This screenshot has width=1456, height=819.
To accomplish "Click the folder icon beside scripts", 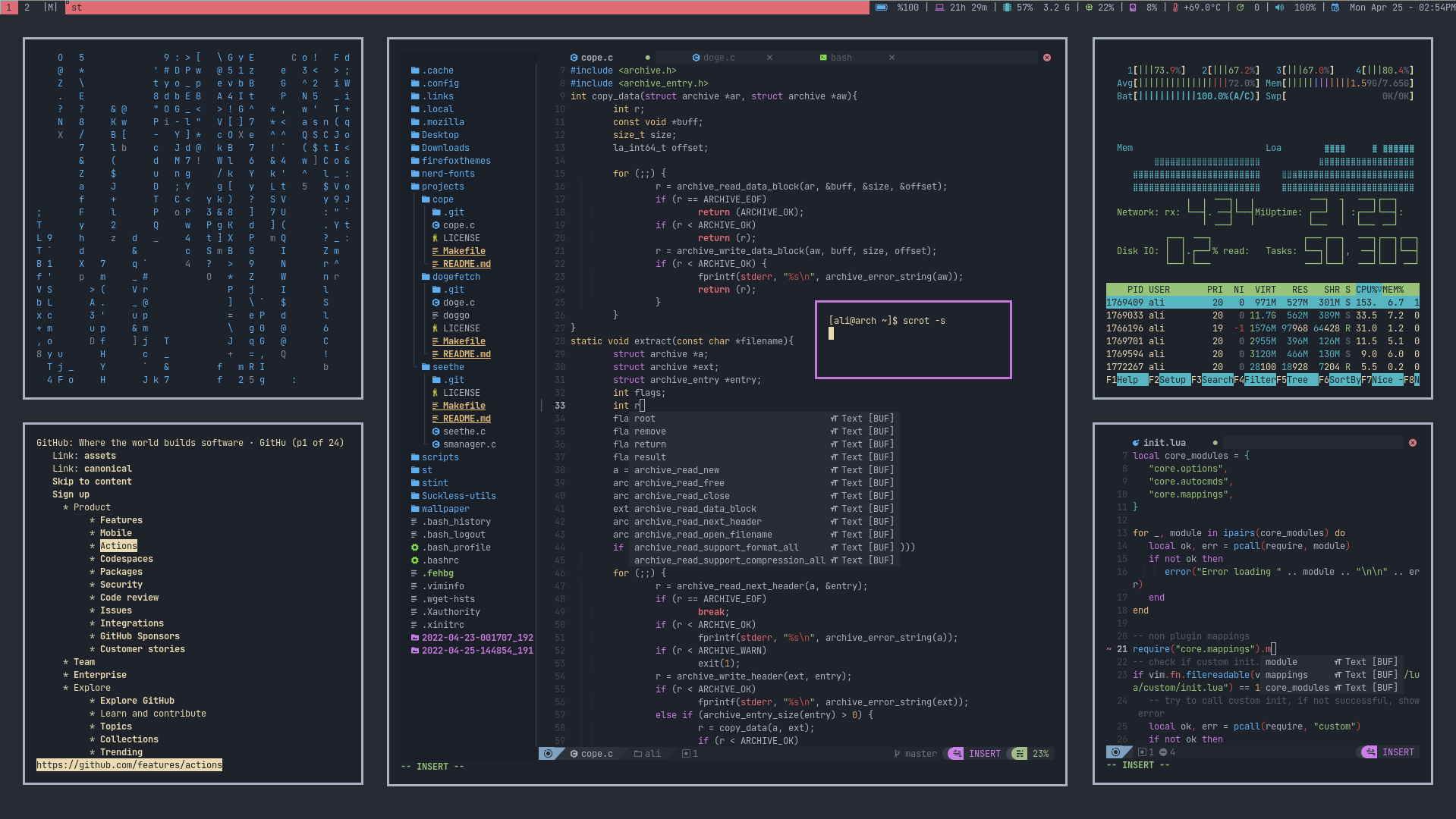I will pos(415,457).
